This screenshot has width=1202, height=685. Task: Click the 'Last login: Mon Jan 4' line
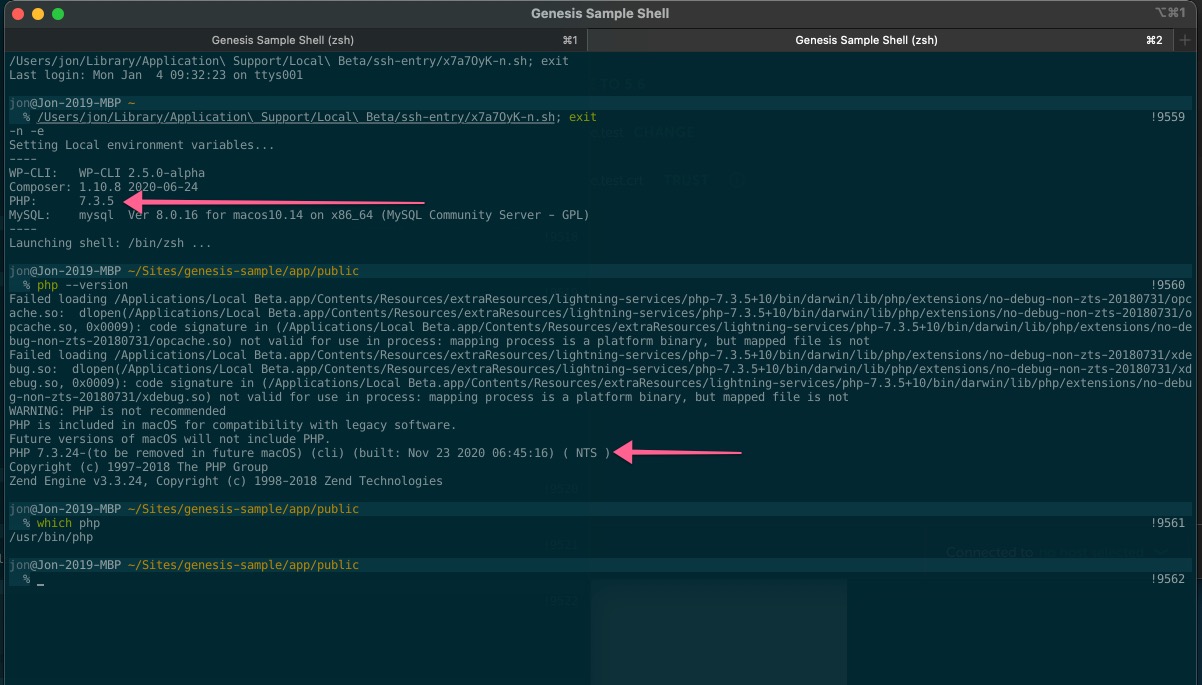155,75
